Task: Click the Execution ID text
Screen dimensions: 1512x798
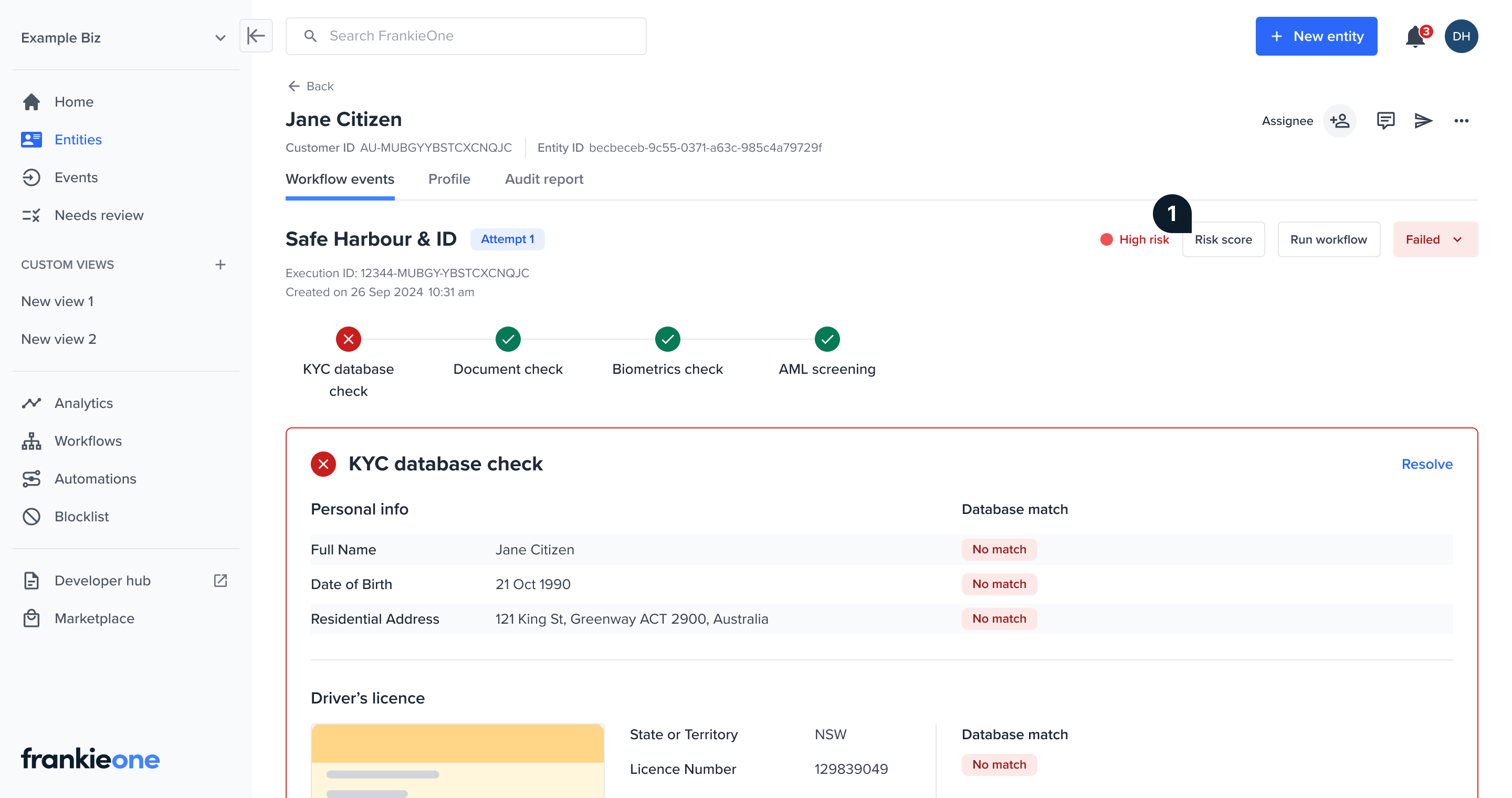Action: [x=407, y=274]
